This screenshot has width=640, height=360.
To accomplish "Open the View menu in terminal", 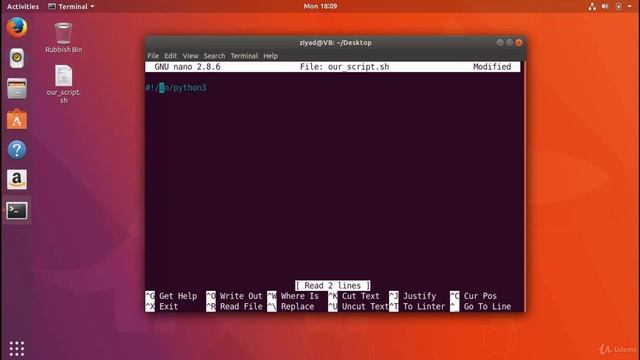I will pos(190,56).
